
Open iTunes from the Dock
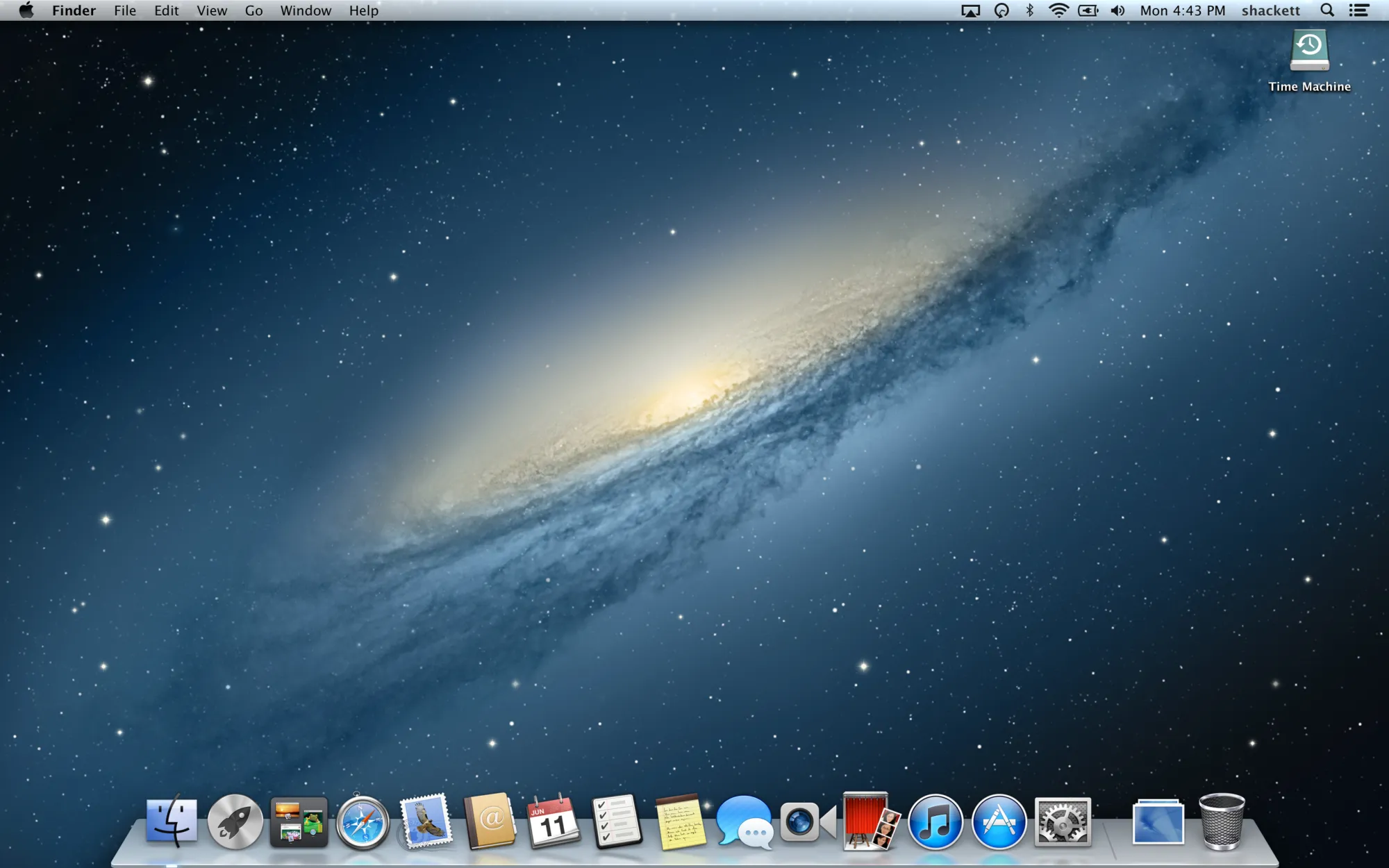tap(933, 821)
